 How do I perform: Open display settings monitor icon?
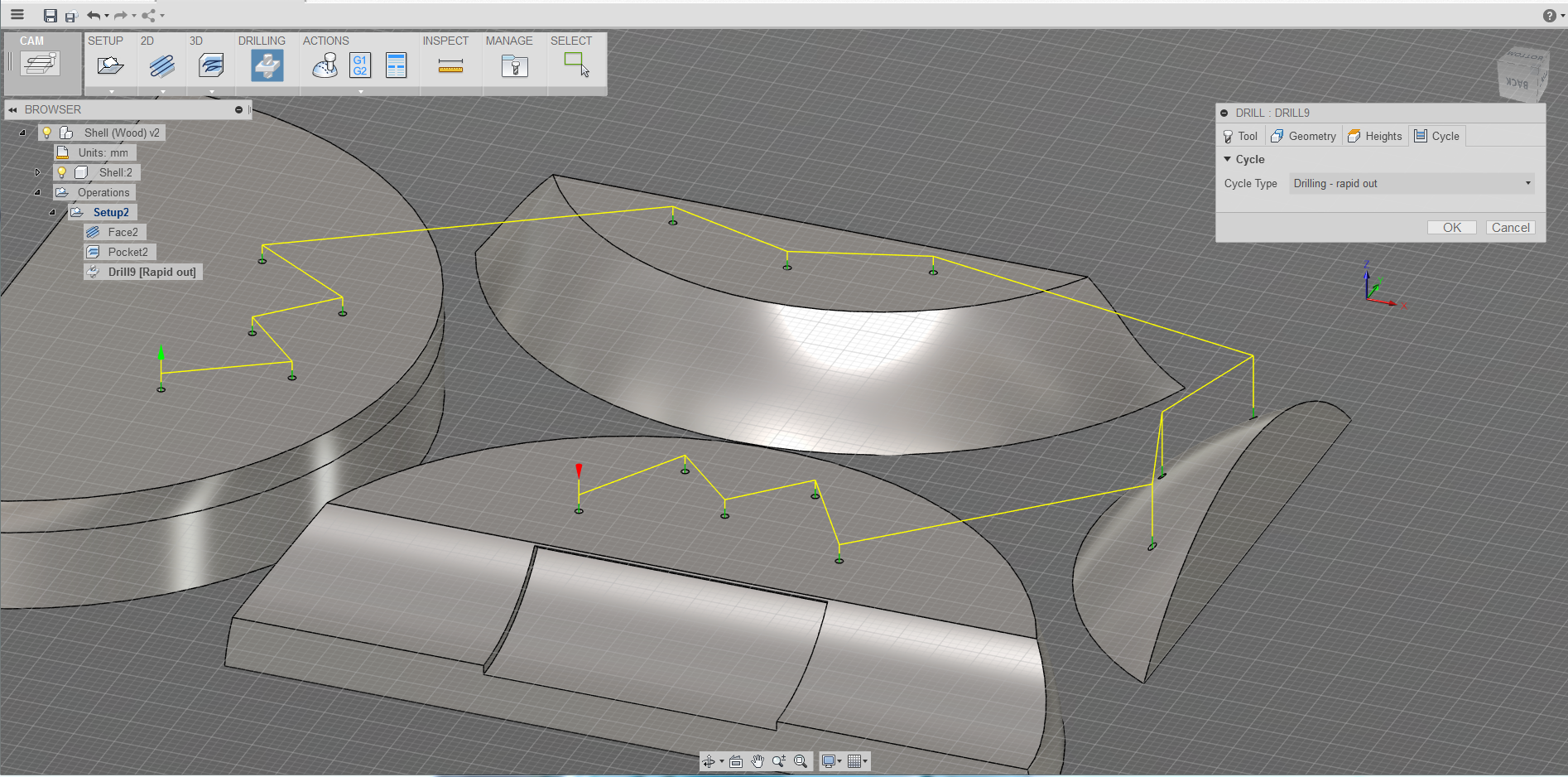[829, 761]
